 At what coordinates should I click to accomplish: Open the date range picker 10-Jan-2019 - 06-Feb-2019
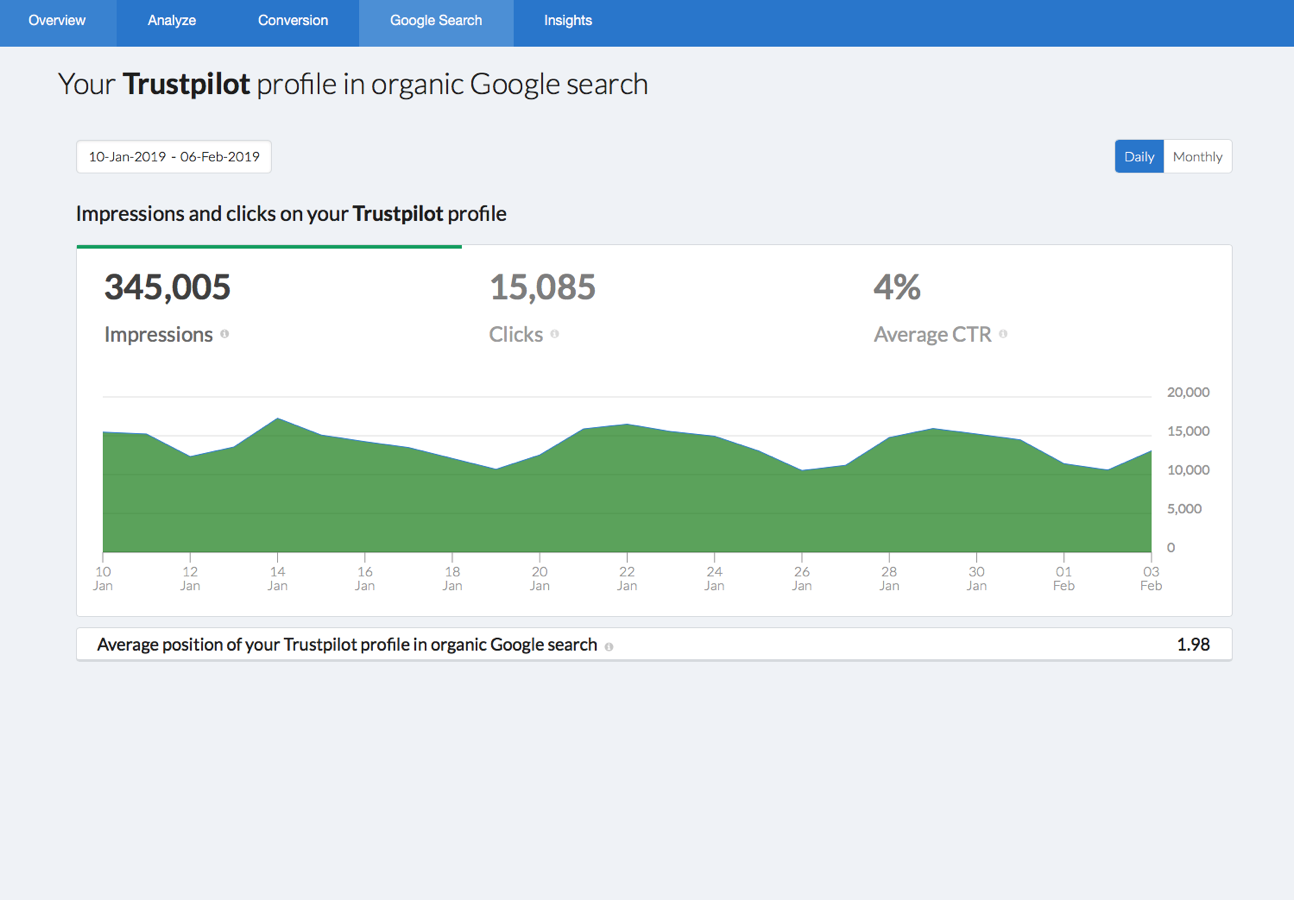point(174,157)
